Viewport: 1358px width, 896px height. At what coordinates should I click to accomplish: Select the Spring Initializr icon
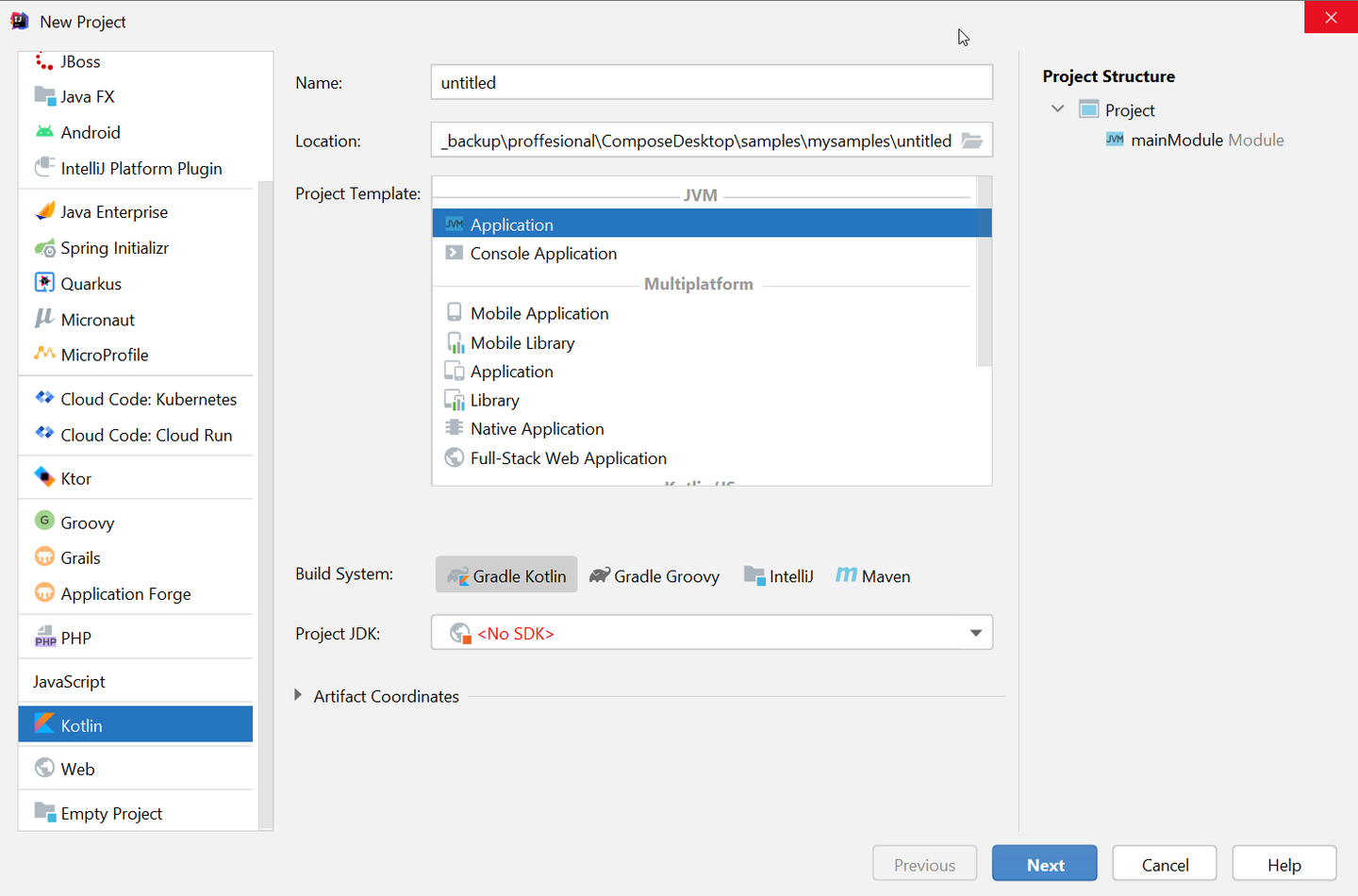coord(44,248)
